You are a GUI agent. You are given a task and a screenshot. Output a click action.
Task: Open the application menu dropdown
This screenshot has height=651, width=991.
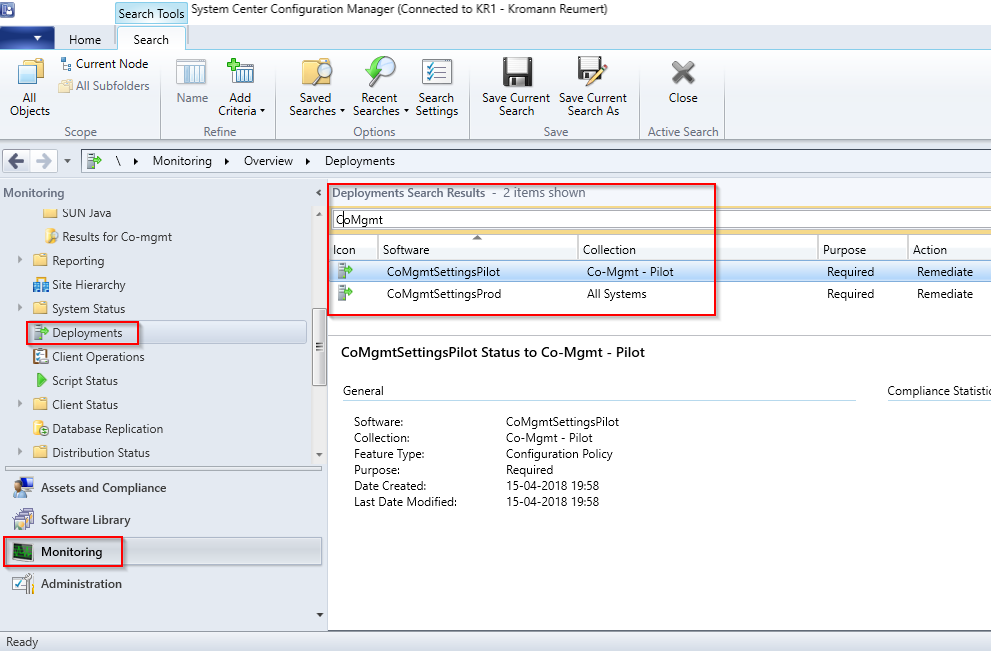27,38
